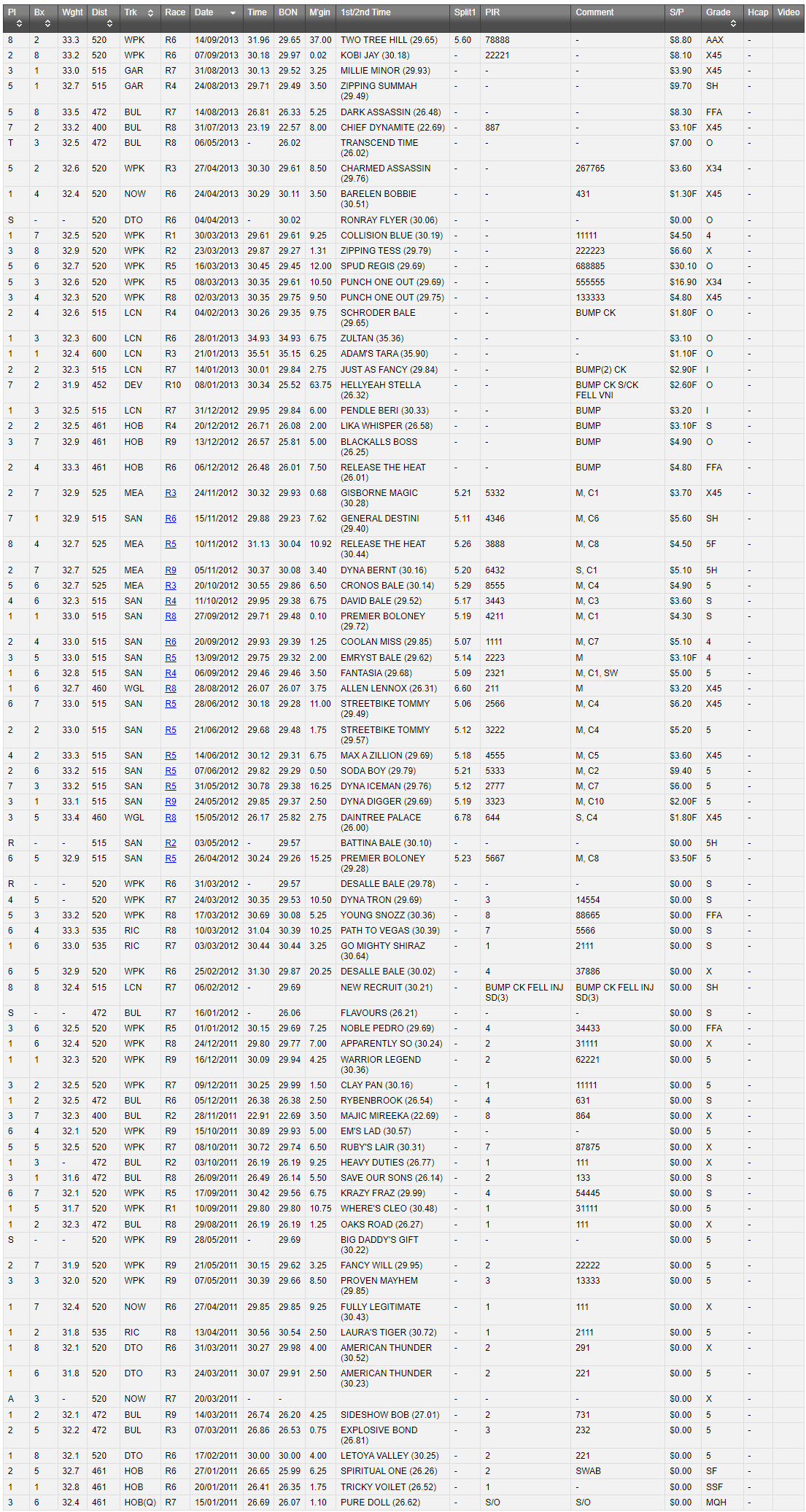Click the Comment column header

click(x=594, y=12)
